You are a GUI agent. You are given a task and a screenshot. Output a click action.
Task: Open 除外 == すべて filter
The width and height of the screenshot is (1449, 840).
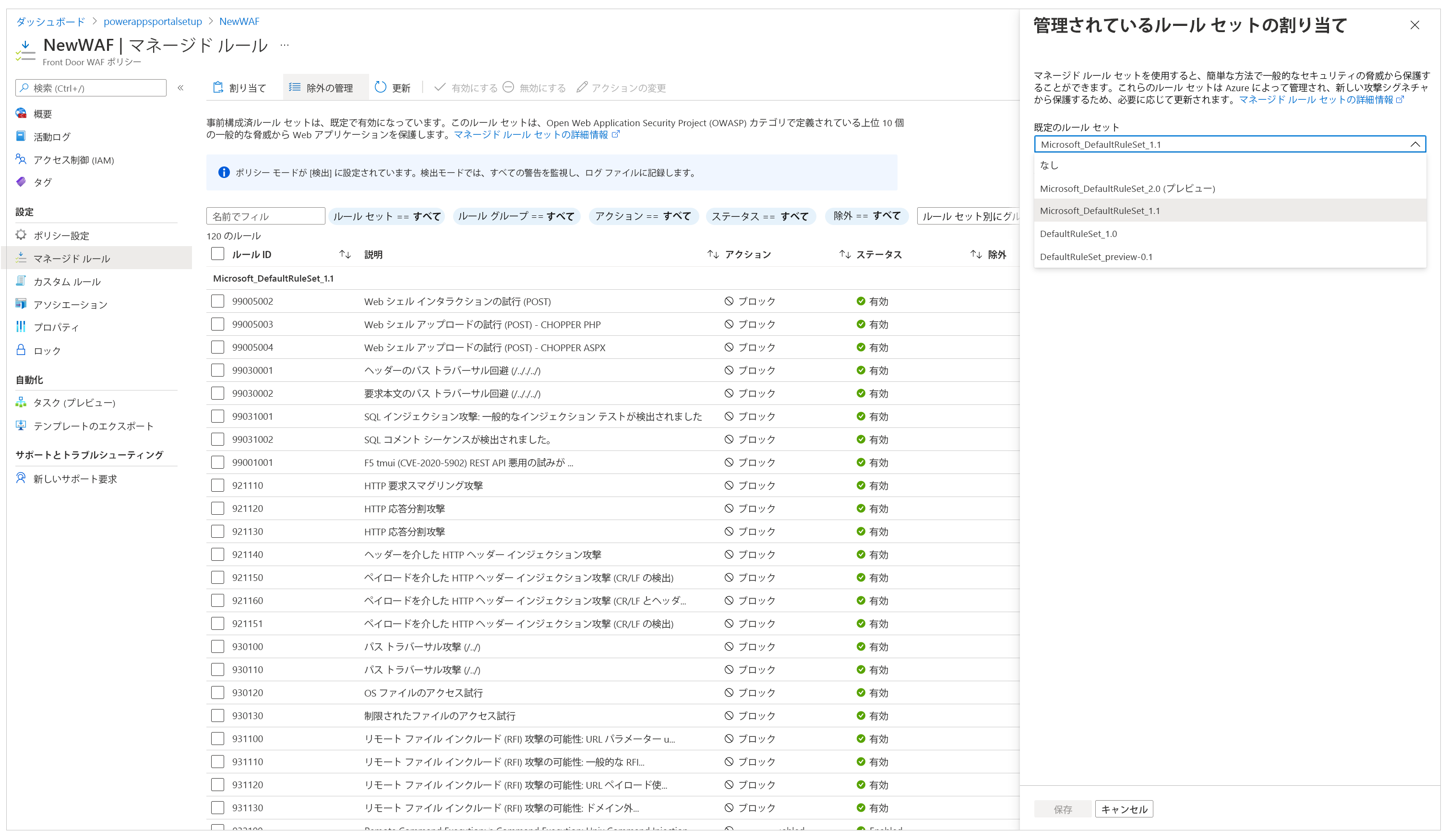click(866, 216)
